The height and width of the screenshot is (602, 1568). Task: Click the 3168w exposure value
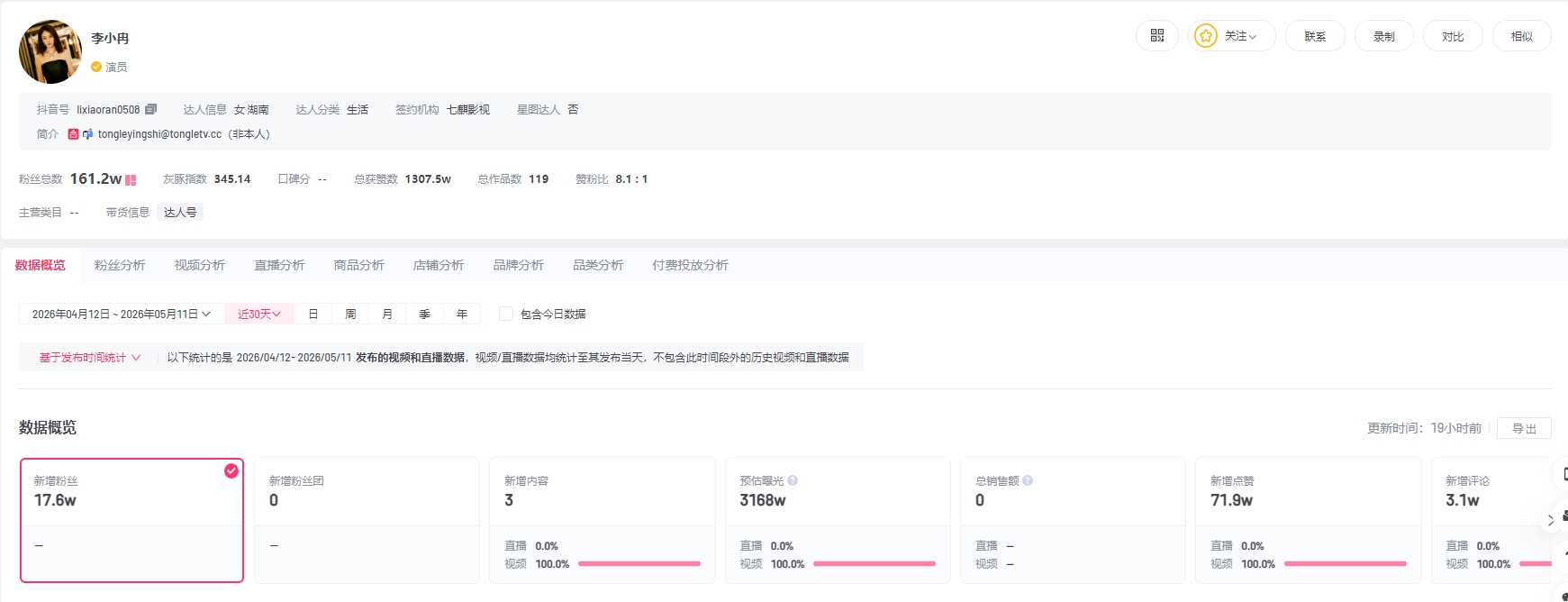pos(763,500)
